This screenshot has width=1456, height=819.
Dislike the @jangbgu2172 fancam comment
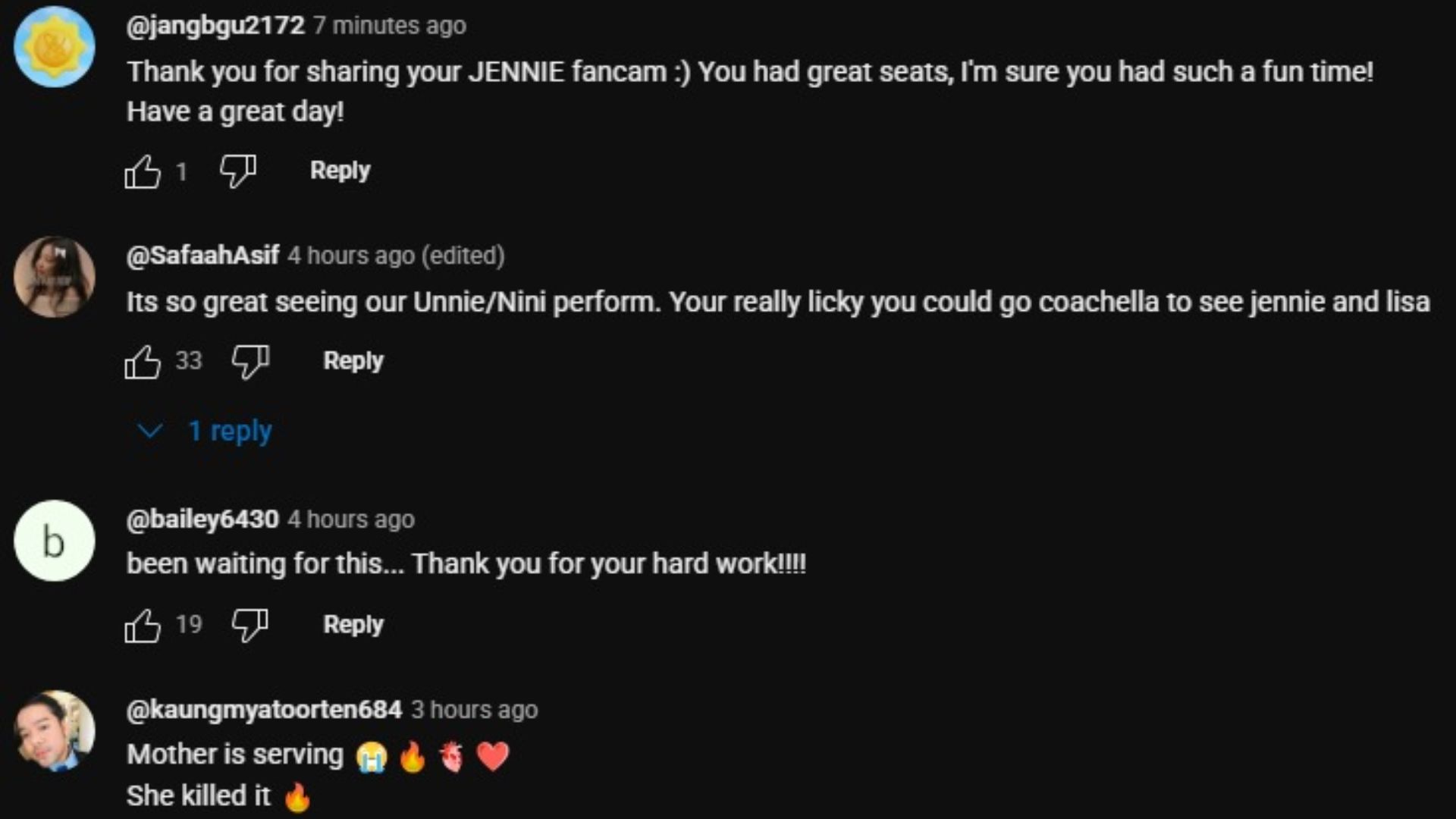tap(237, 171)
